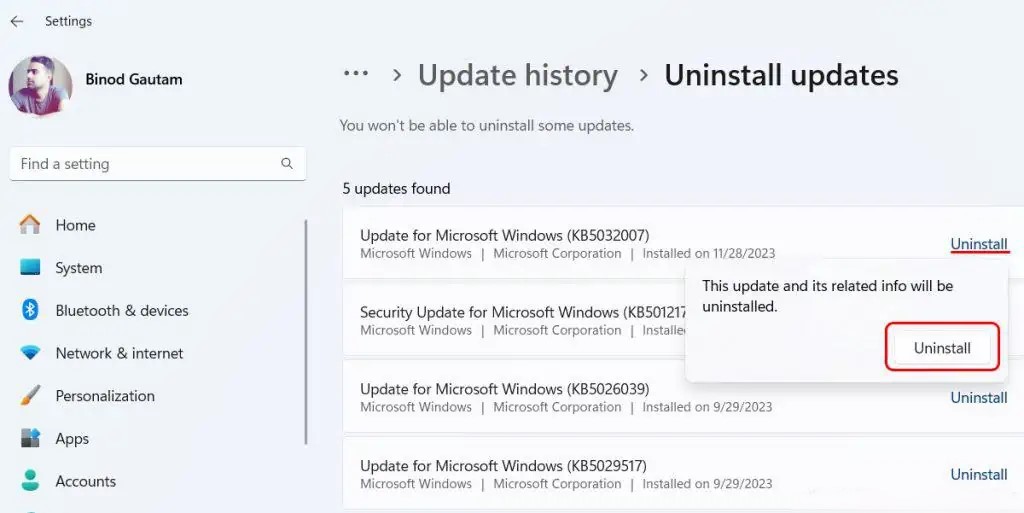
Task: Click Network & internet wifi icon
Action: (x=30, y=353)
